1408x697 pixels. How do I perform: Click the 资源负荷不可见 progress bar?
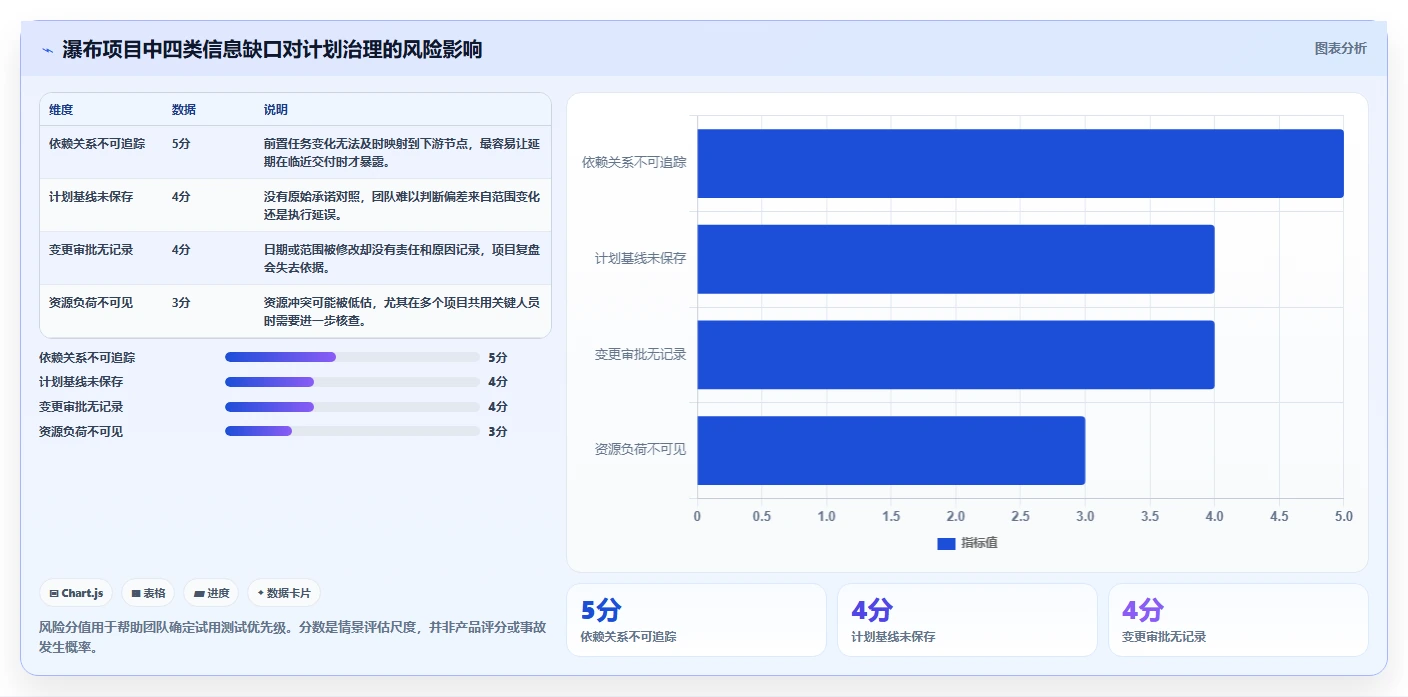(x=352, y=431)
